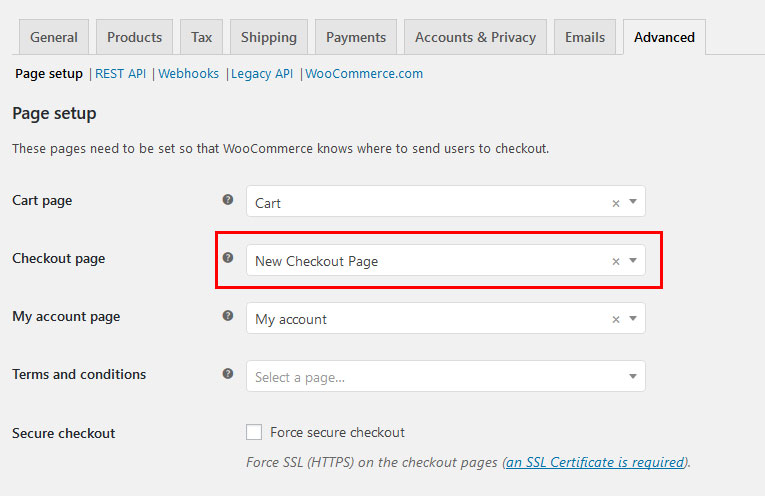Go to the Shipping tab
Image resolution: width=765 pixels, height=496 pixels.
tap(269, 37)
